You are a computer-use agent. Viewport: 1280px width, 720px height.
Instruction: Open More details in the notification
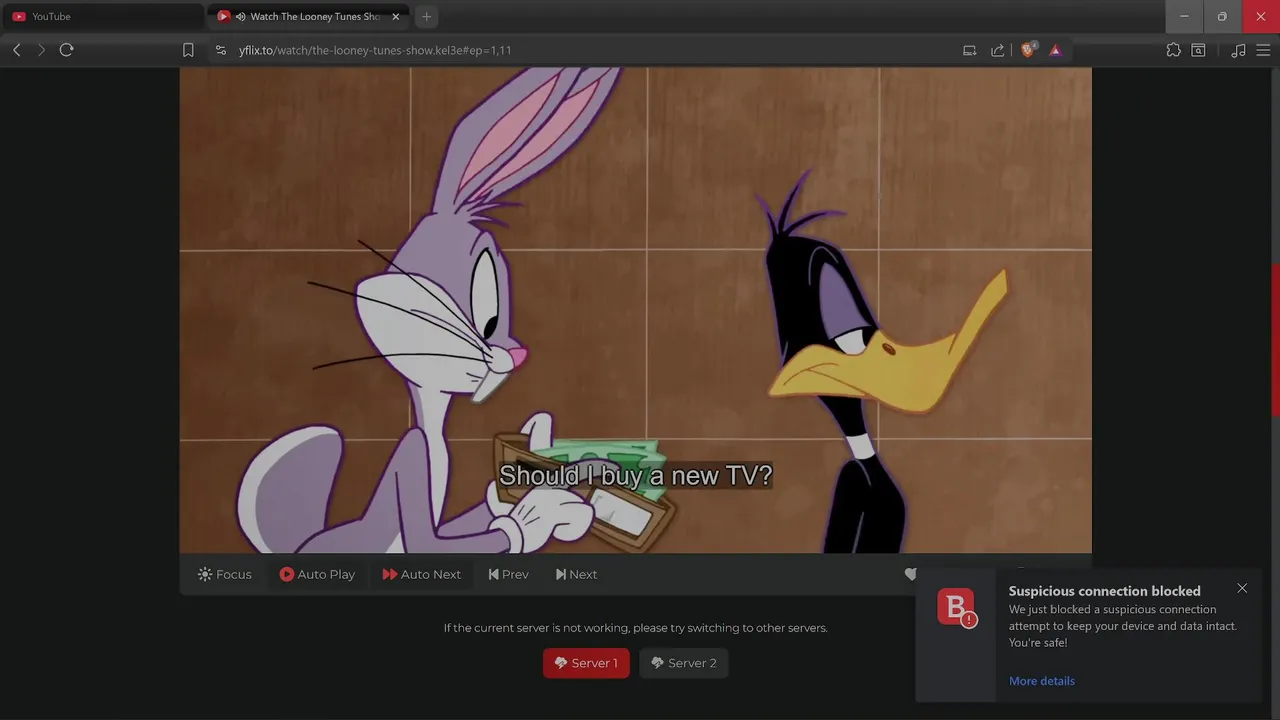(x=1042, y=681)
